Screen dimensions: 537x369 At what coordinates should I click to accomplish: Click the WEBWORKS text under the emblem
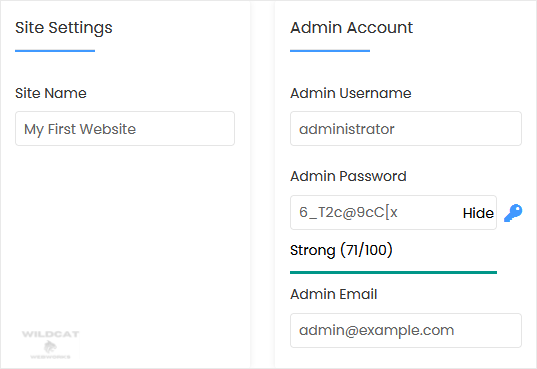[50, 357]
